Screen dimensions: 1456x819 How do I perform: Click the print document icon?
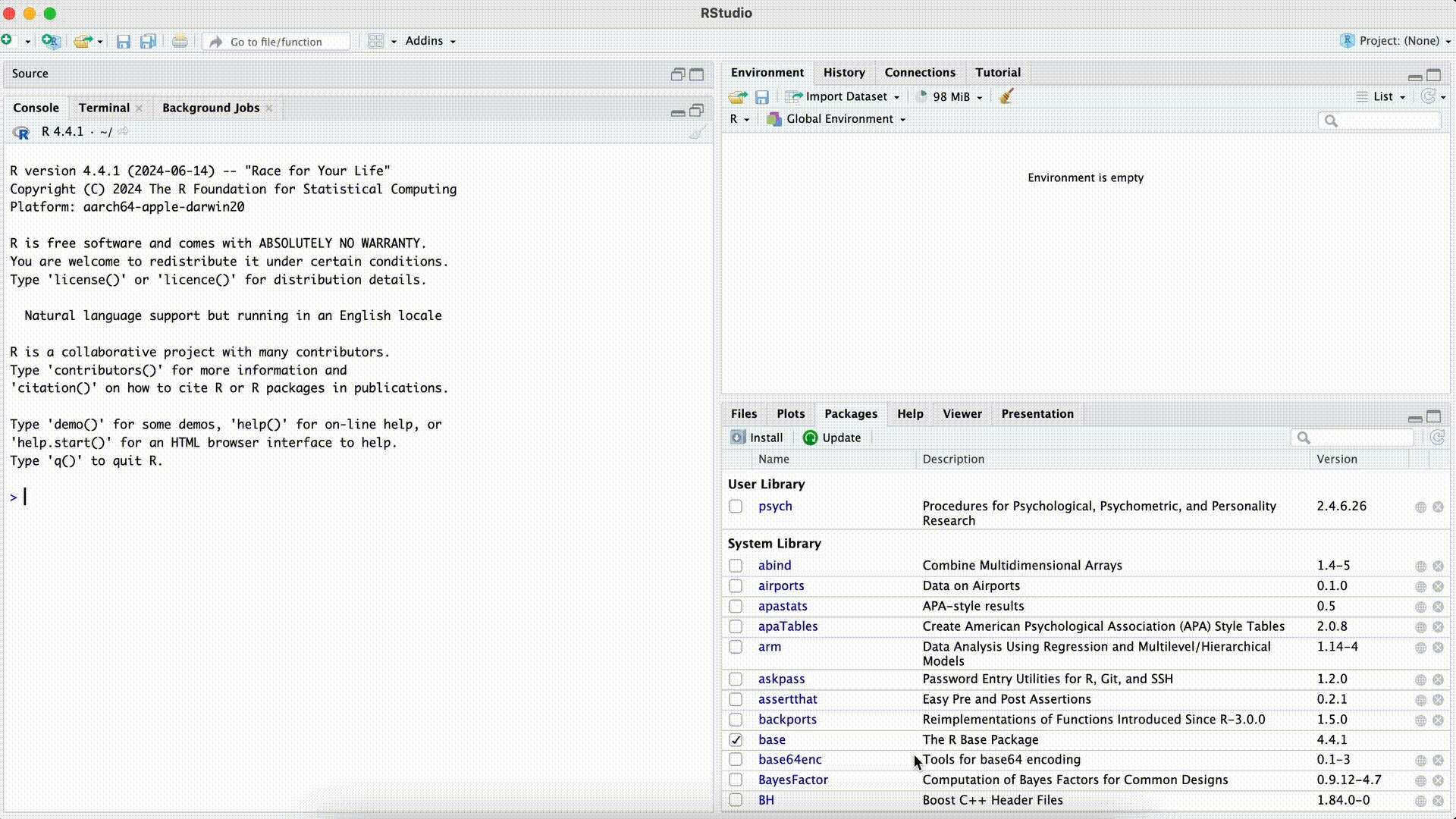180,42
